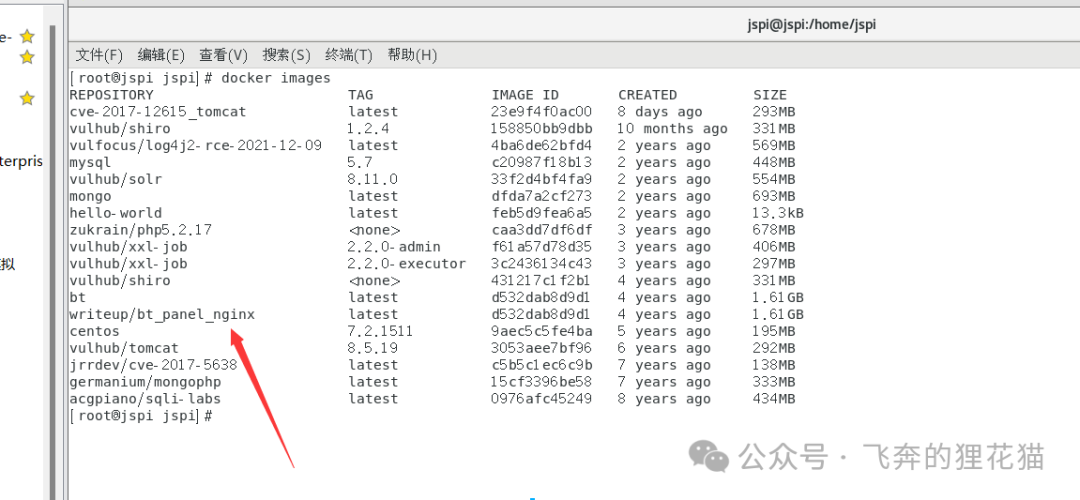Open the 编辑(E) menu
The height and width of the screenshot is (500, 1080).
[x=160, y=55]
